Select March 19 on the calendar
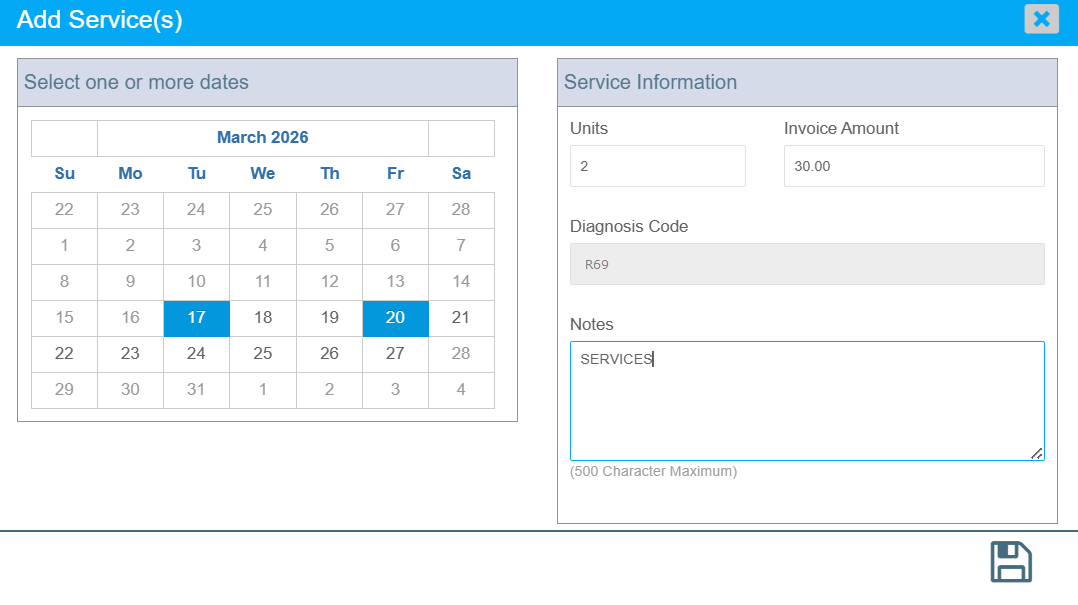Viewport: 1078px width, 605px height. 329,318
